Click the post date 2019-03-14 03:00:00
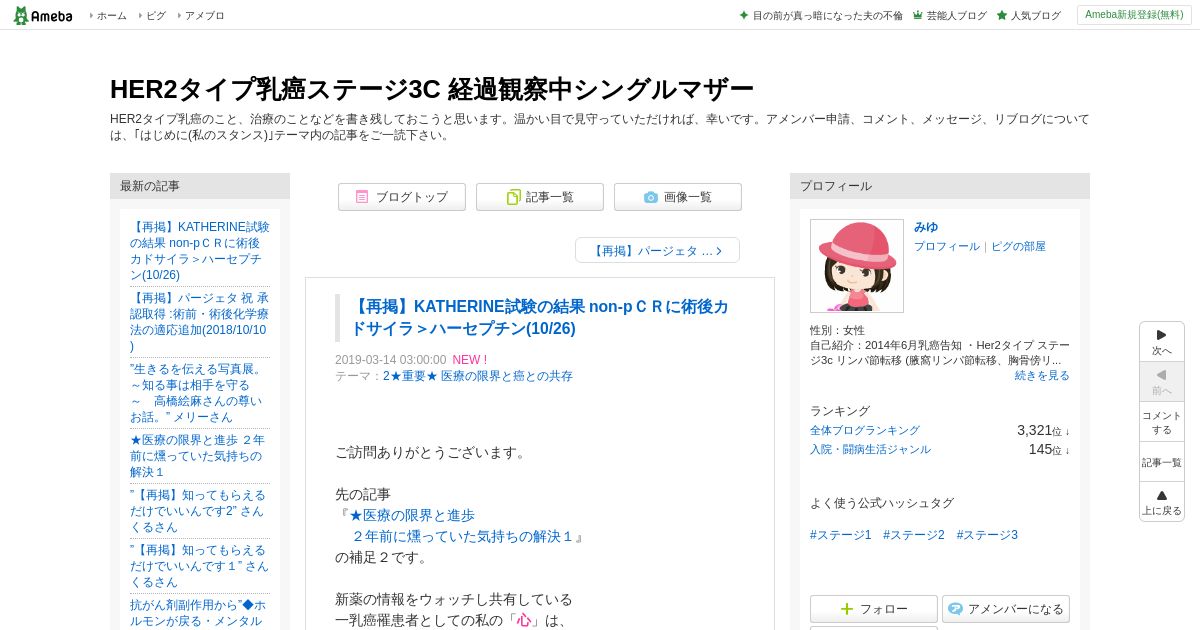The height and width of the screenshot is (630, 1200). click(x=391, y=360)
